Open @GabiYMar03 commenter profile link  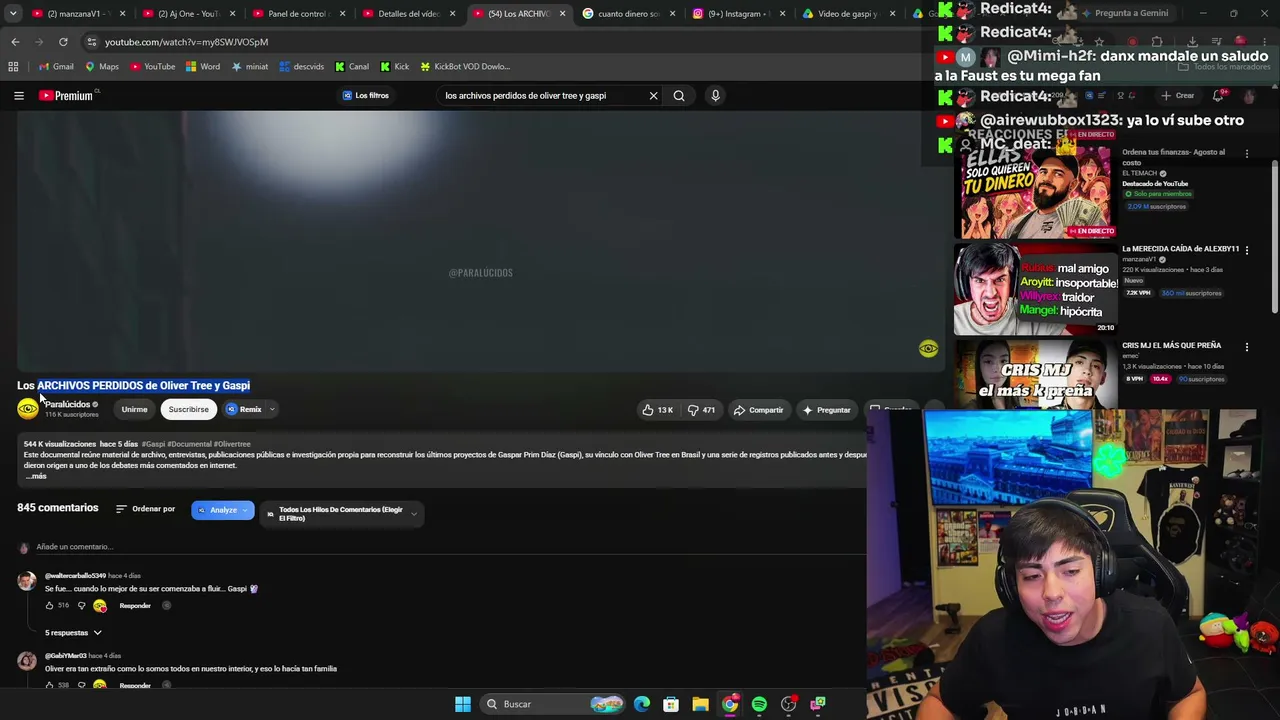click(x=65, y=656)
